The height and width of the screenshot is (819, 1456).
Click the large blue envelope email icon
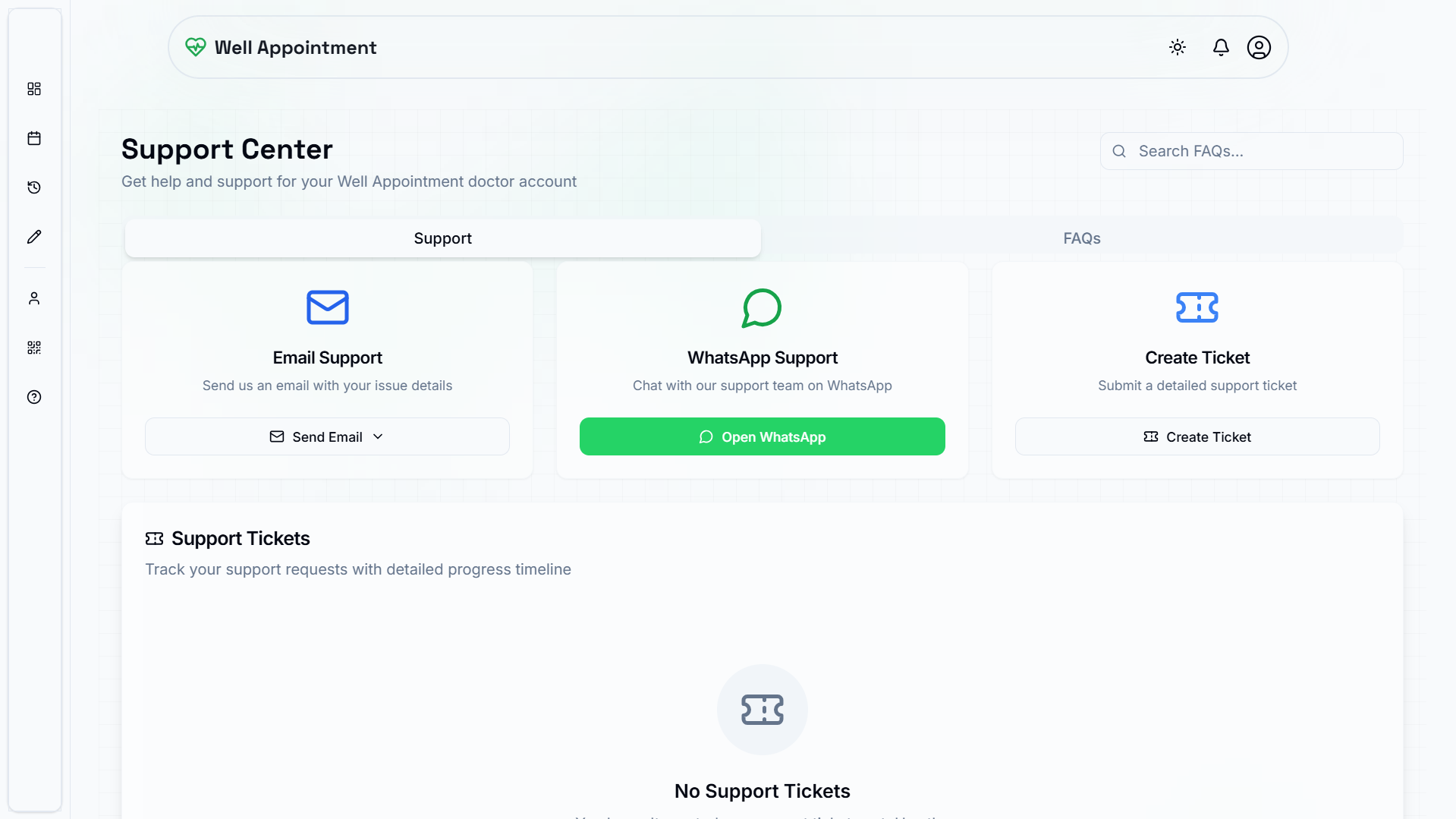(327, 307)
